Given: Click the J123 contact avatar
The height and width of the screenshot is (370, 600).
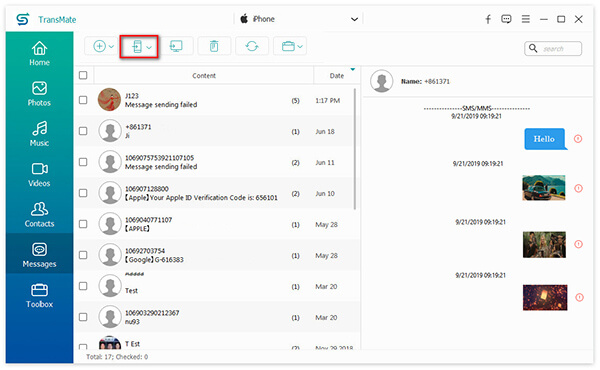Looking at the screenshot, I should pos(109,99).
